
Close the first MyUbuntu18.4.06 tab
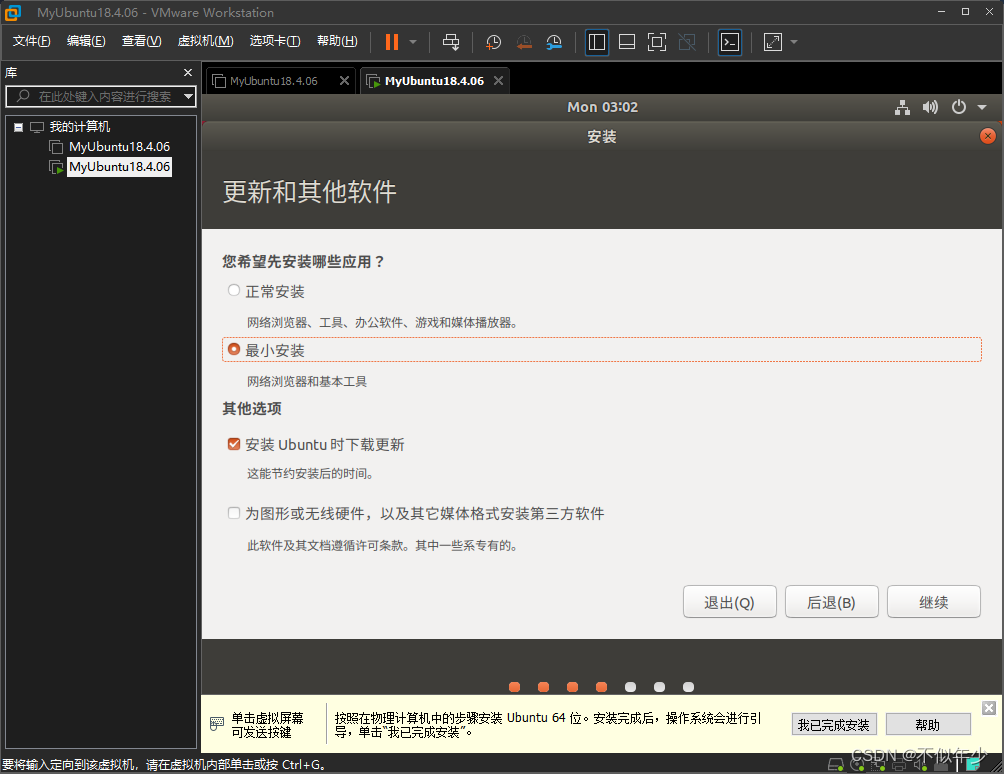click(344, 81)
